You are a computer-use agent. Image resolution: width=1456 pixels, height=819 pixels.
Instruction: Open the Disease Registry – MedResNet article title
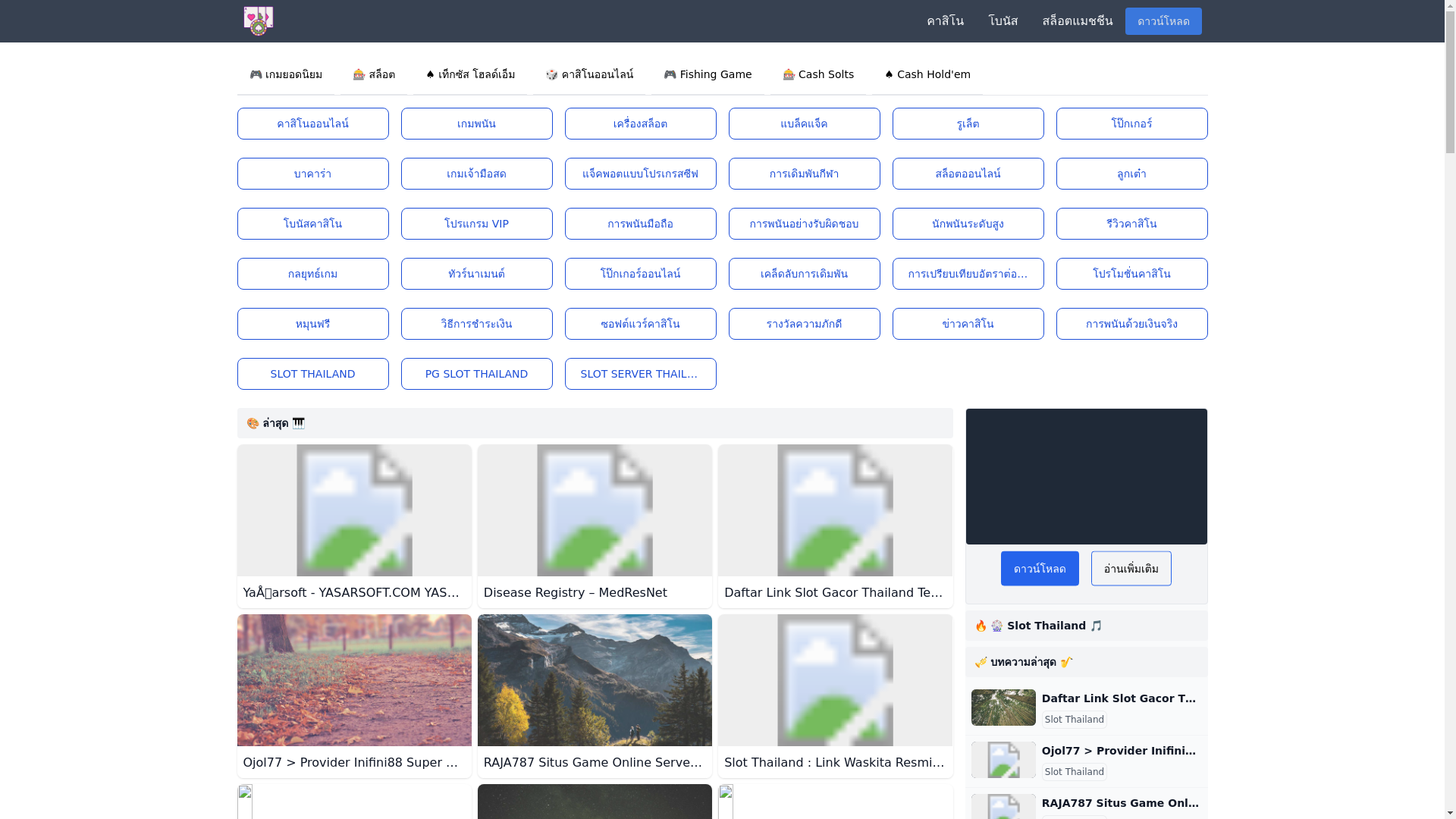coord(576,593)
